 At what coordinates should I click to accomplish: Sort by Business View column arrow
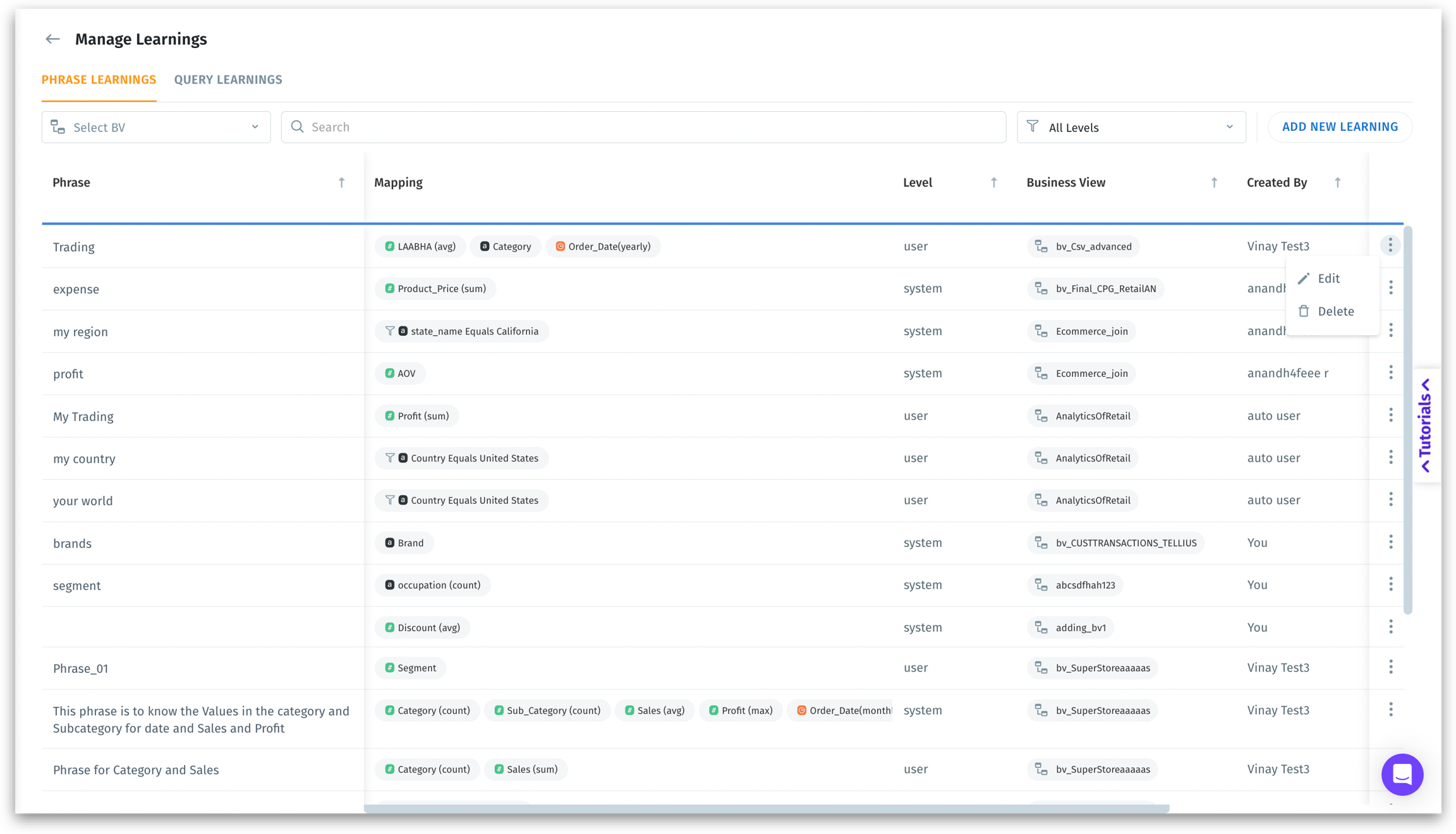pos(1213,183)
